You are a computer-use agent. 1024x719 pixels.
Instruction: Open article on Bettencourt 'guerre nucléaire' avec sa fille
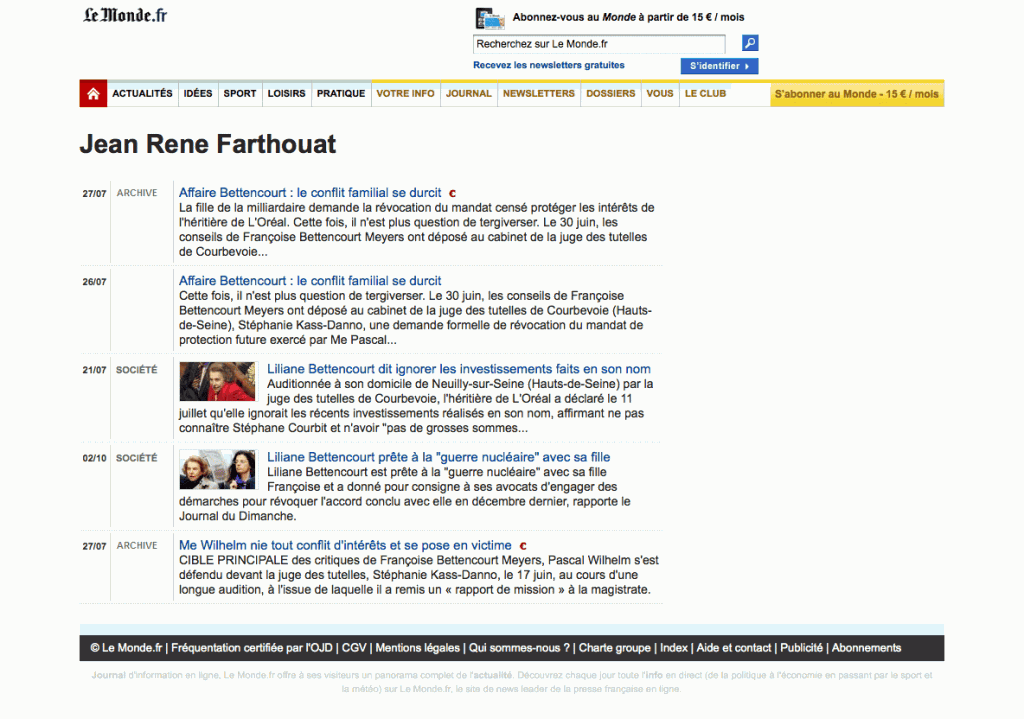coord(438,457)
